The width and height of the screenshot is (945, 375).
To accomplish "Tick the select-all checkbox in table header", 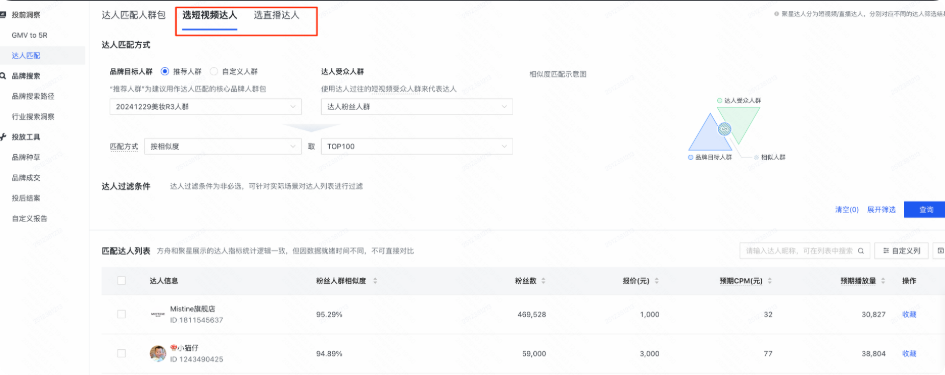I will pos(122,280).
